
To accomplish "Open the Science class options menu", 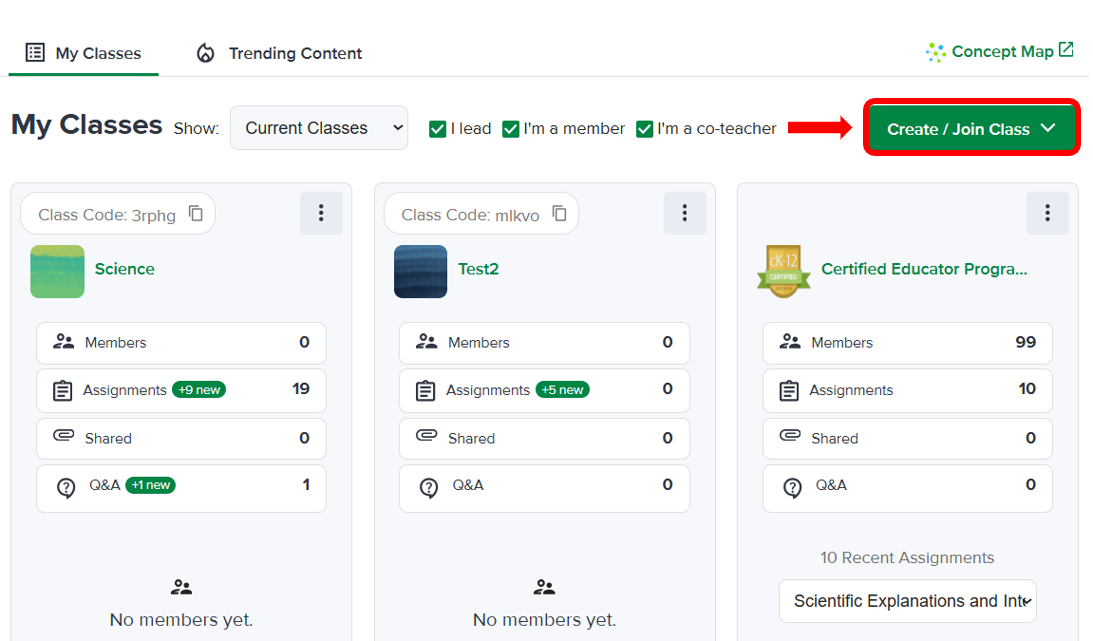I will (x=321, y=213).
